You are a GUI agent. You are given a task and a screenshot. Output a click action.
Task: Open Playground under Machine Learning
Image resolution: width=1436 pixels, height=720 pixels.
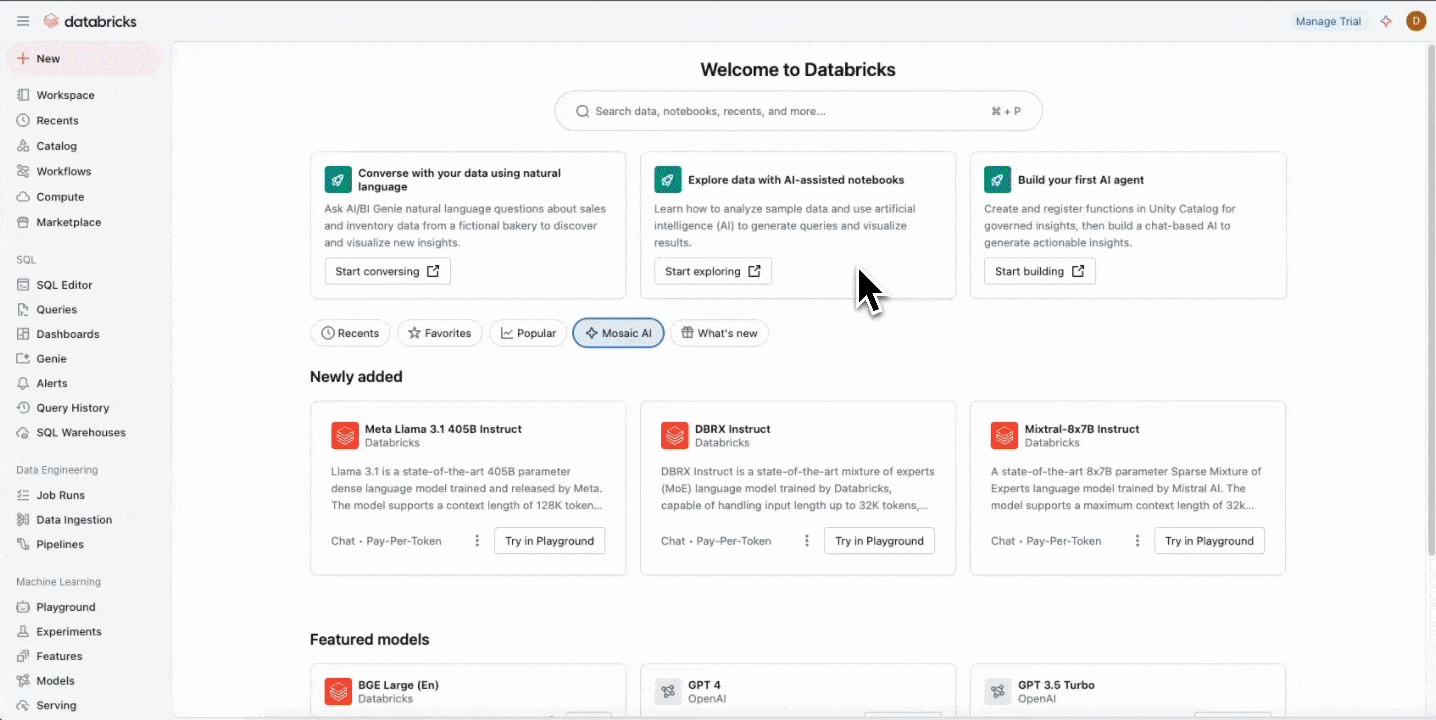coord(66,607)
